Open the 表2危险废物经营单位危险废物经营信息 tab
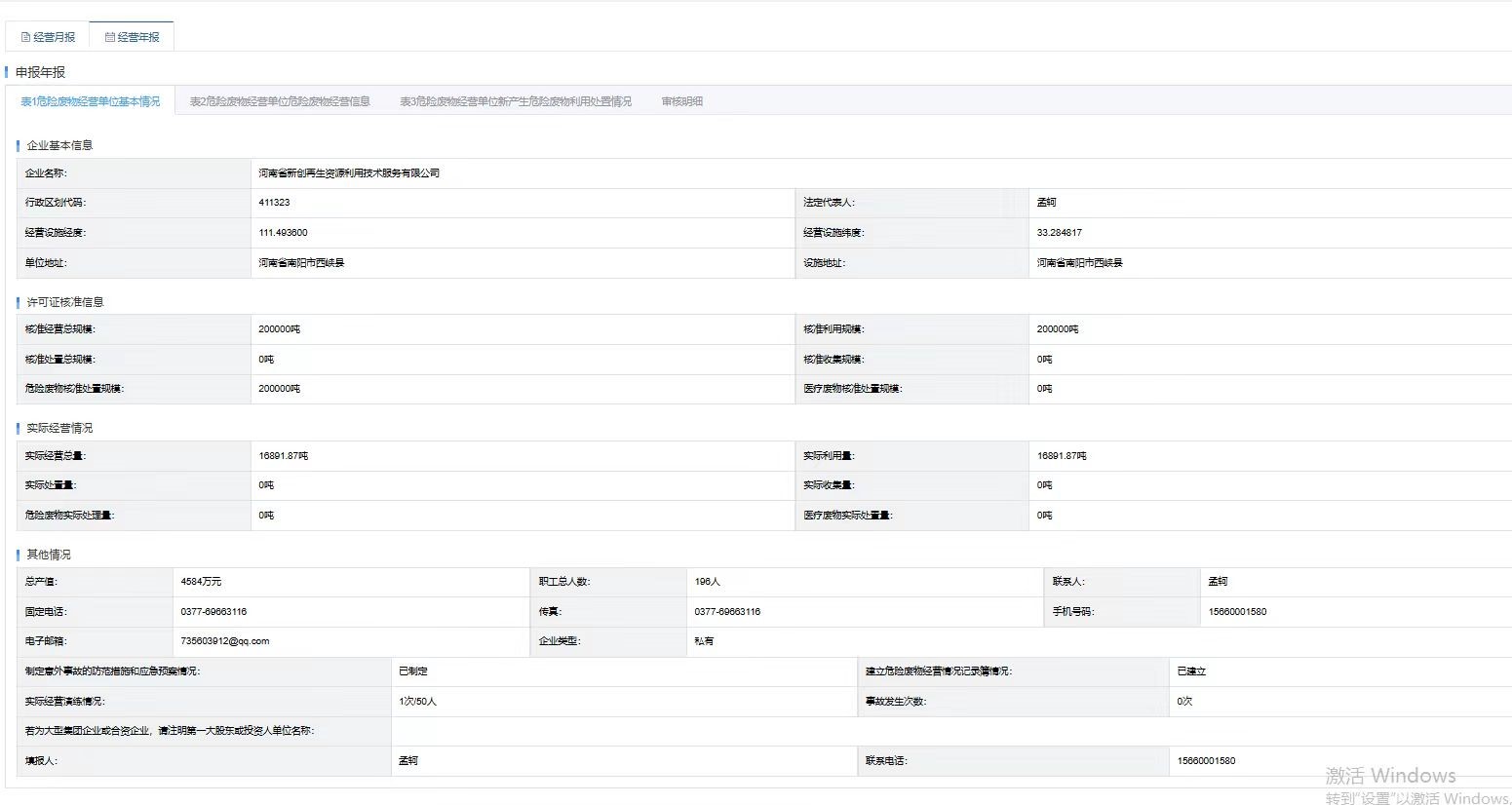The height and width of the screenshot is (805, 1512). (280, 101)
